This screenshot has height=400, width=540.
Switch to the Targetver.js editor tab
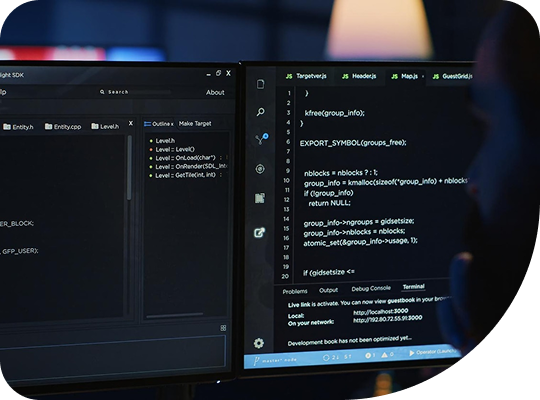click(306, 76)
